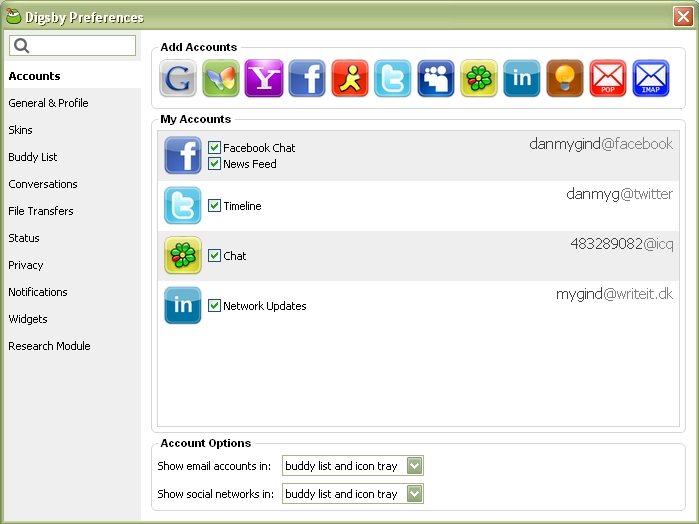Toggle LinkedIn Network Updates checkbox
This screenshot has width=699, height=524.
214,306
